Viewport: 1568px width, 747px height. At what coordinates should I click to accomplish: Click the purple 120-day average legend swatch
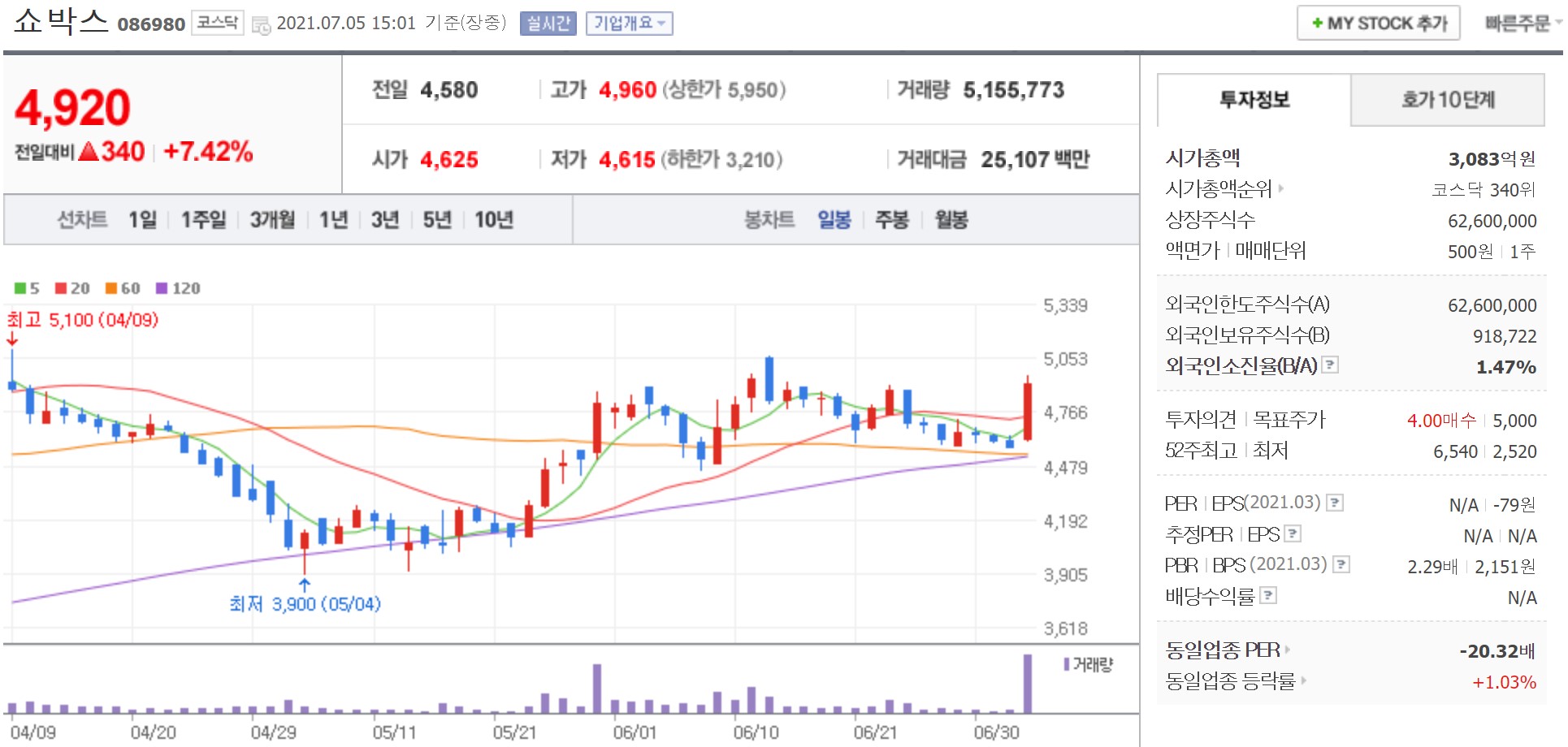(x=162, y=288)
